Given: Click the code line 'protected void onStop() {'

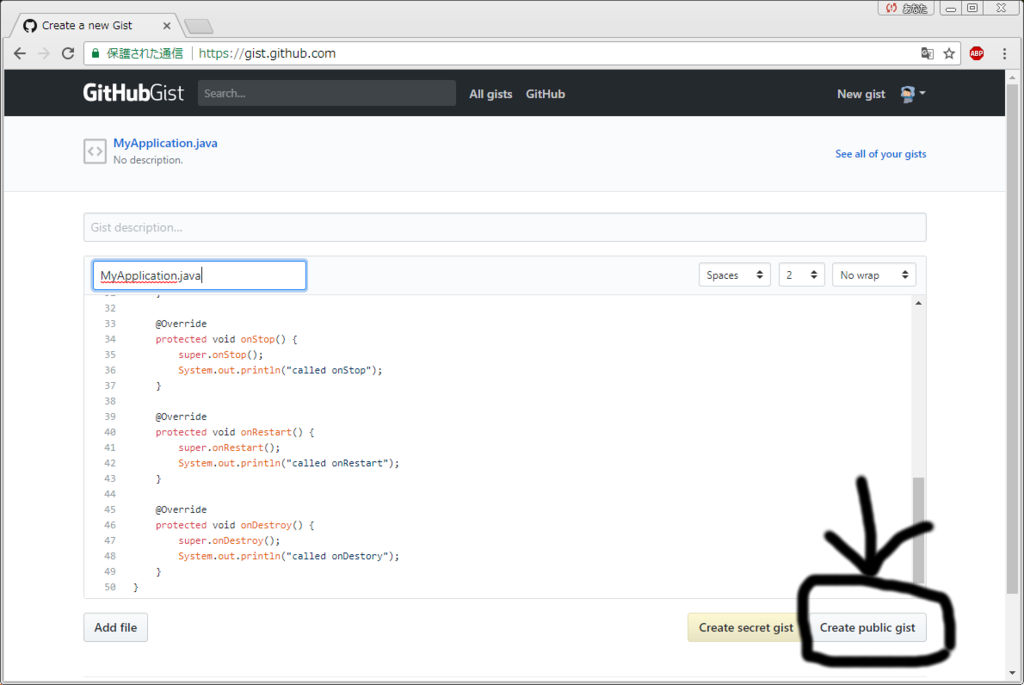Looking at the screenshot, I should click(226, 339).
